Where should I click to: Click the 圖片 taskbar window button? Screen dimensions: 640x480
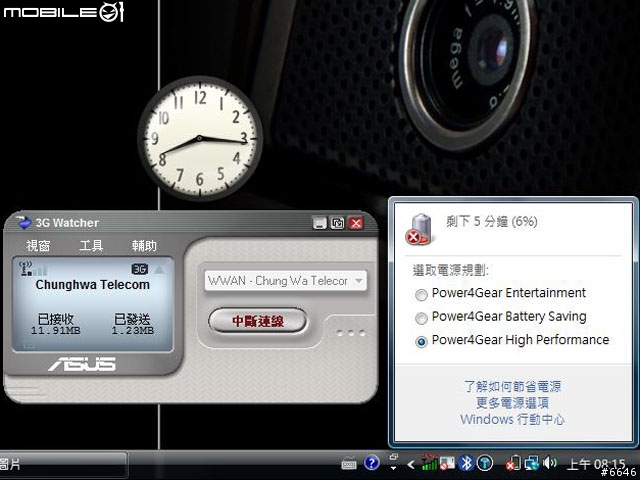pyautogui.click(x=63, y=464)
